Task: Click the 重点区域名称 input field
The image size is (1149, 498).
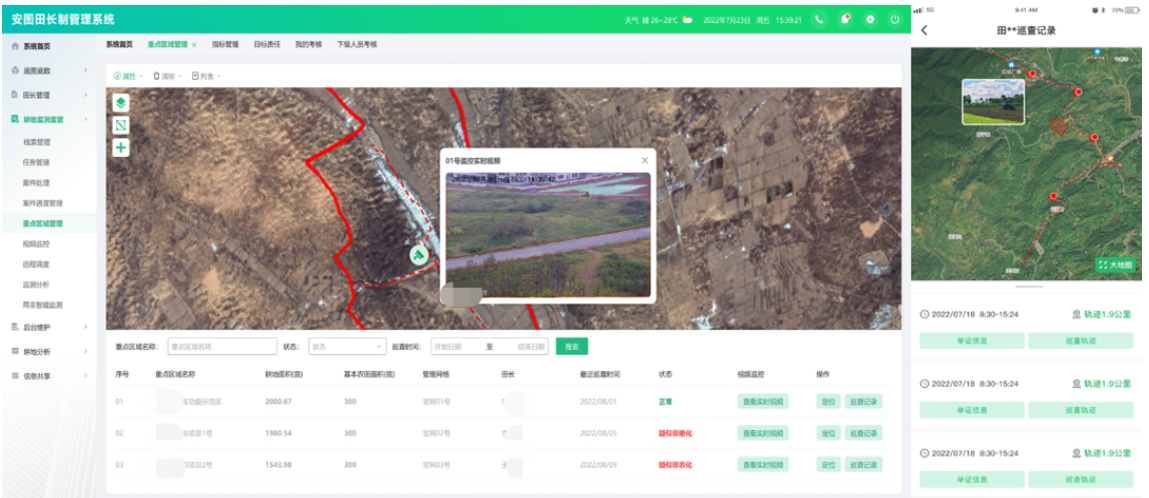Action: coord(222,346)
